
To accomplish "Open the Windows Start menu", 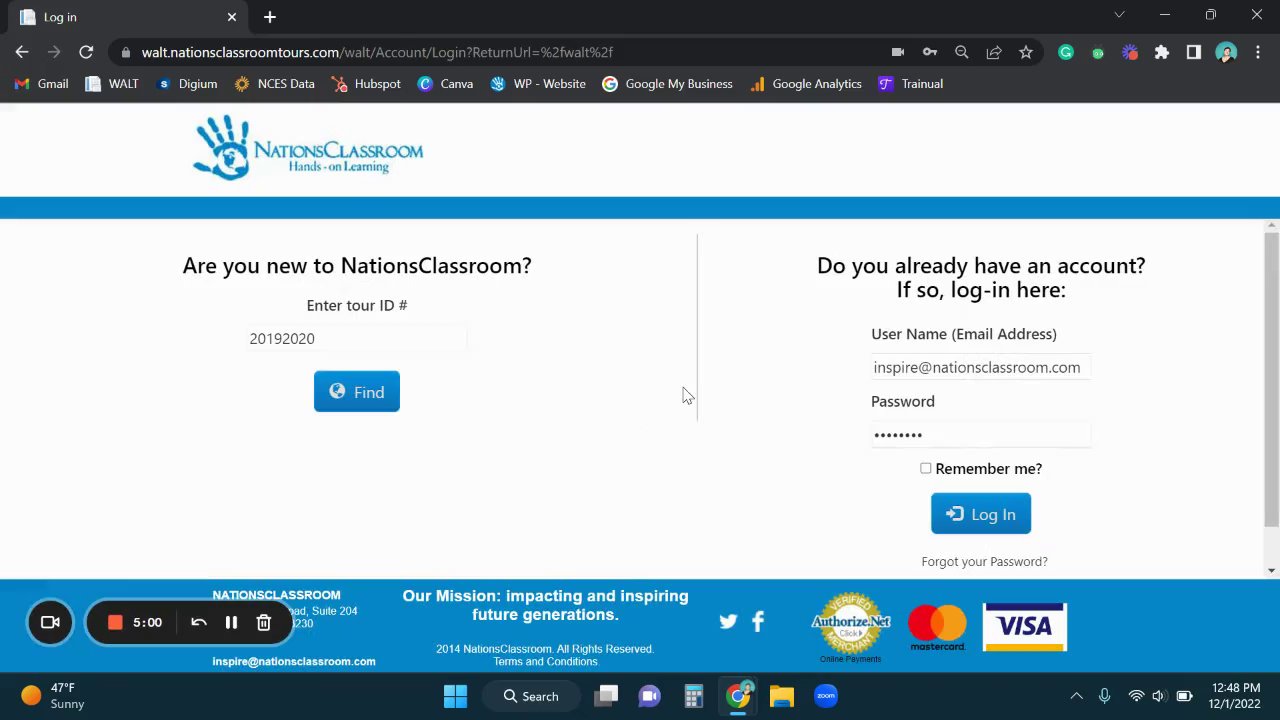I will pos(455,696).
